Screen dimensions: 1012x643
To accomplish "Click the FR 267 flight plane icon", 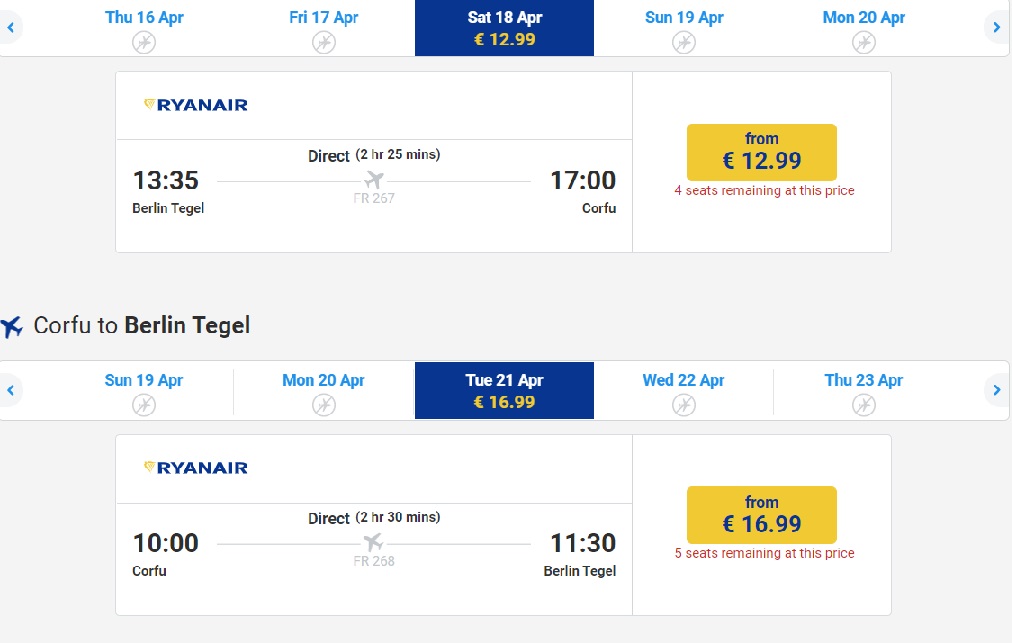I will [374, 180].
